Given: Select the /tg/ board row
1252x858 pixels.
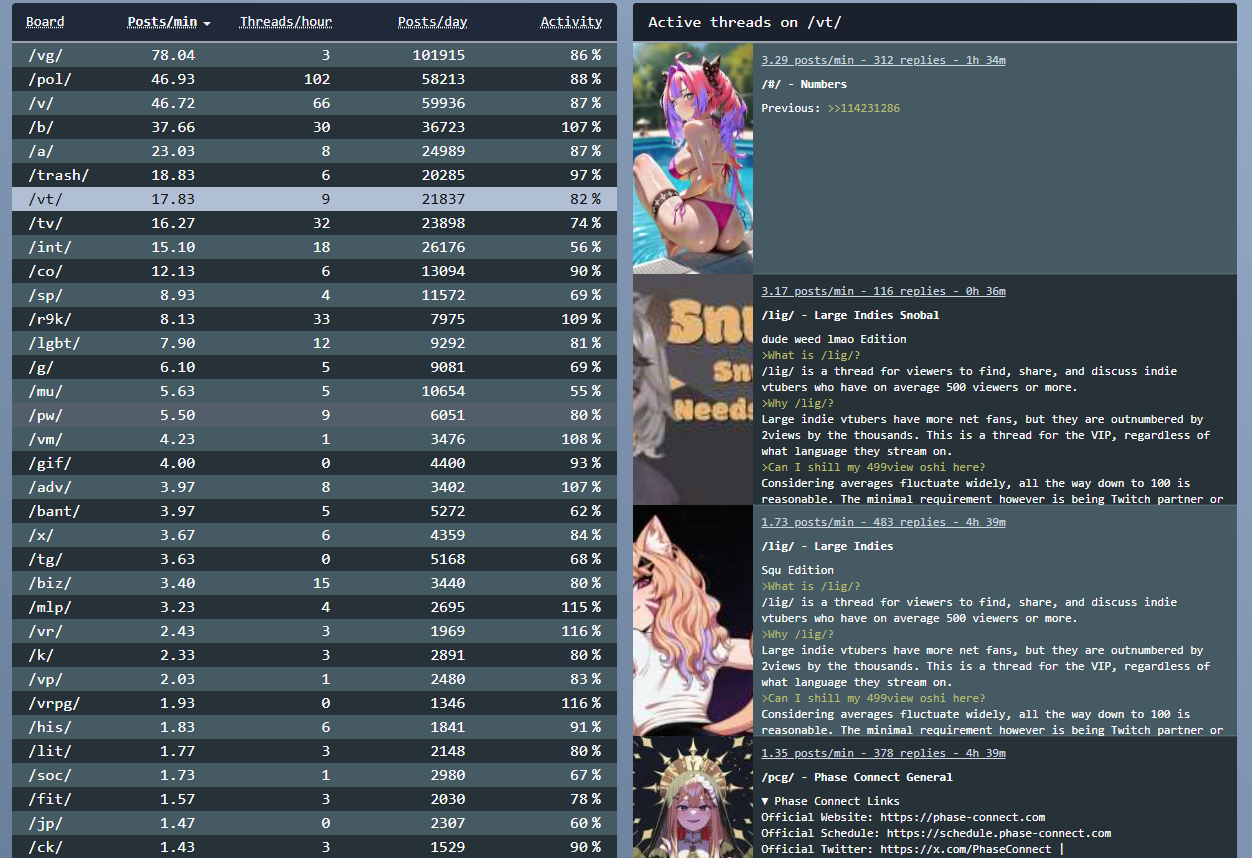Looking at the screenshot, I should coord(314,559).
